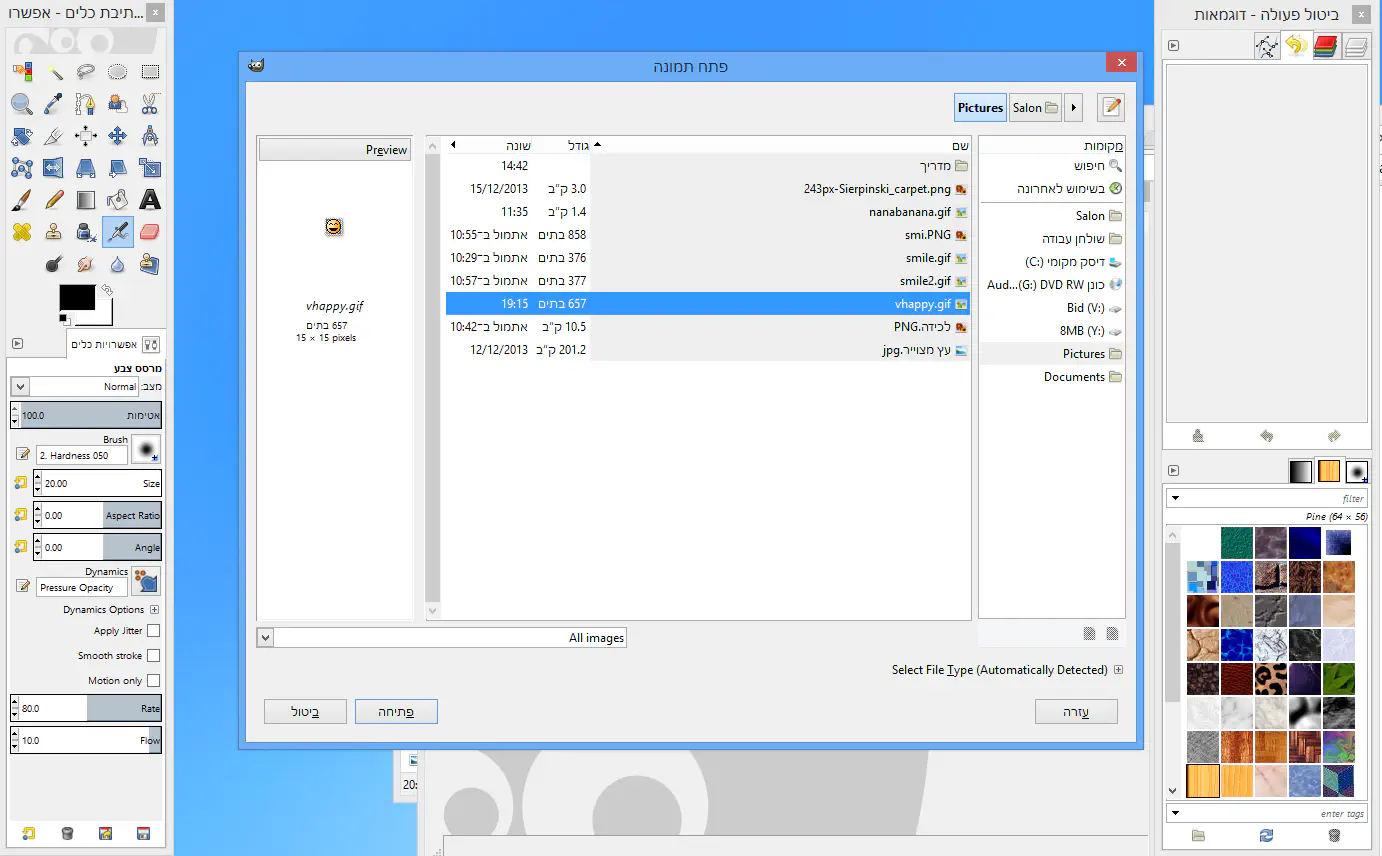The width and height of the screenshot is (1382, 856).
Task: Enable the Apply Jitter checkbox
Action: point(153,631)
